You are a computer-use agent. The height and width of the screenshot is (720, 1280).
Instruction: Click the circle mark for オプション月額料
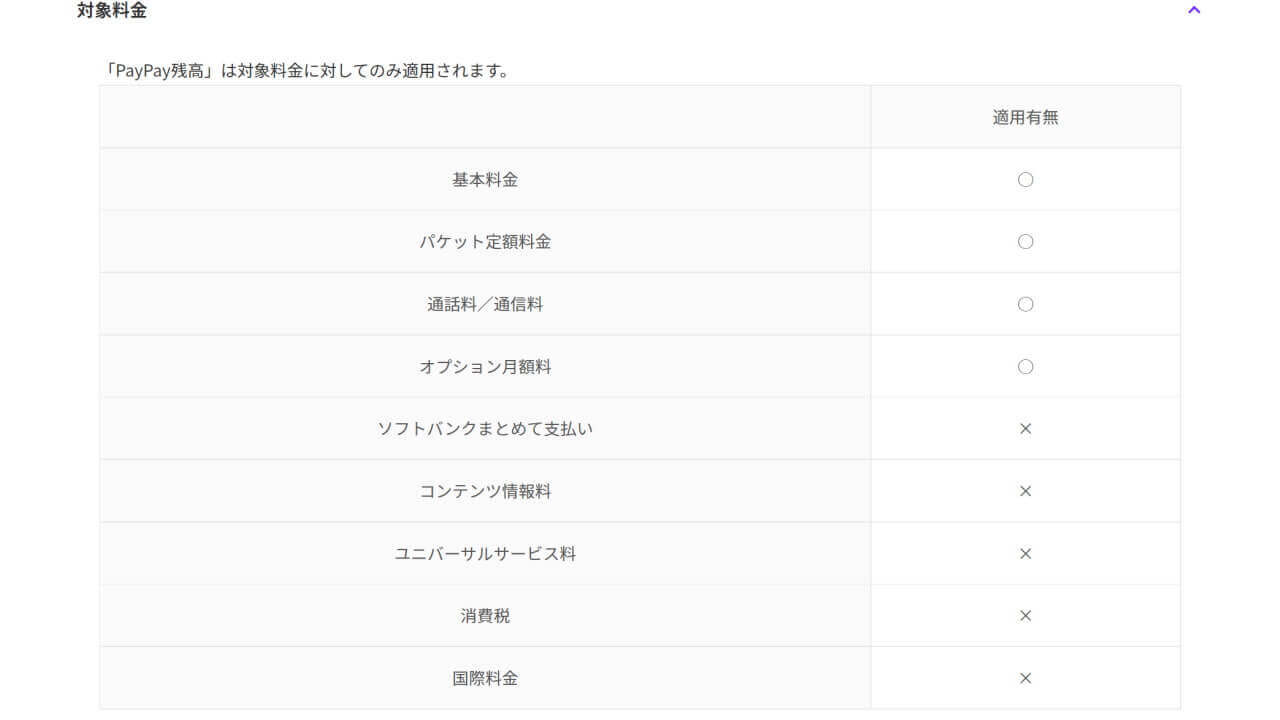click(x=1025, y=367)
